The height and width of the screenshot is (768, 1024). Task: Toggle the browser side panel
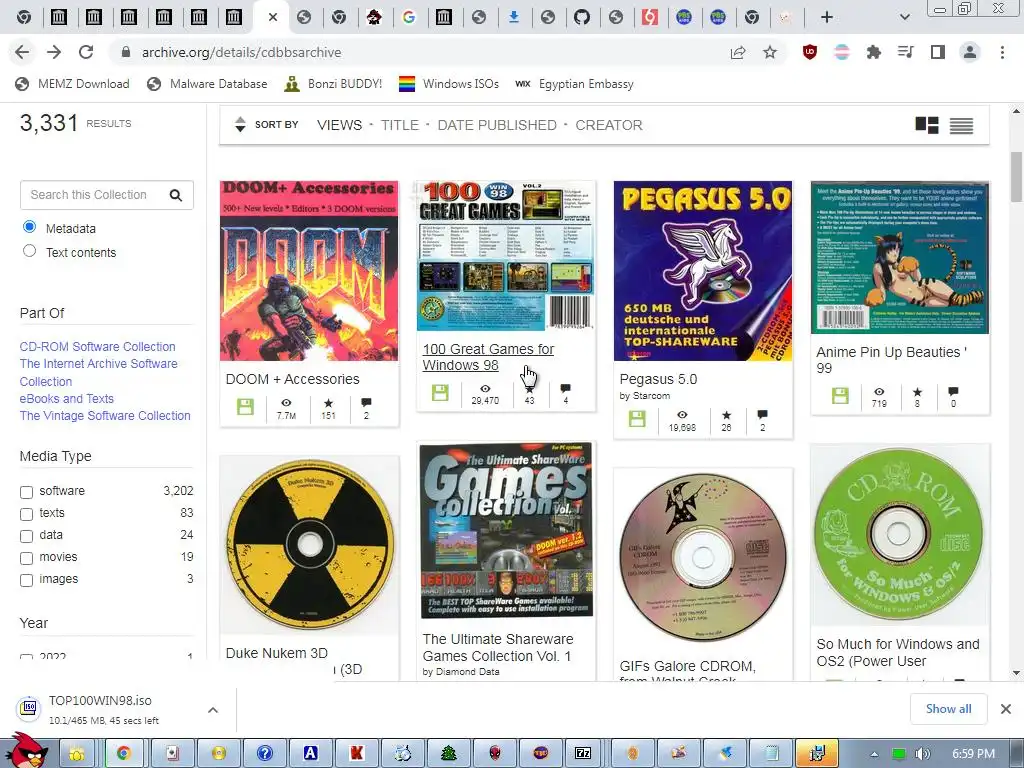(938, 52)
